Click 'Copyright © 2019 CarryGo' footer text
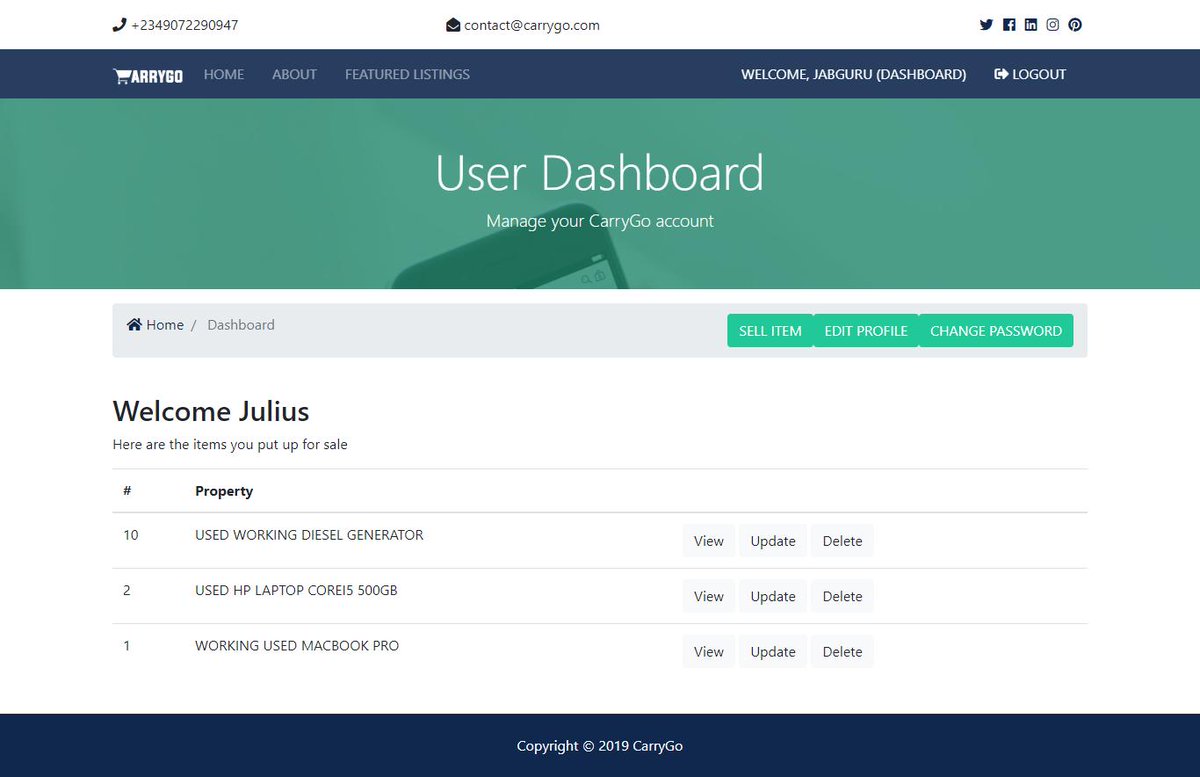The height and width of the screenshot is (777, 1200). coord(600,746)
